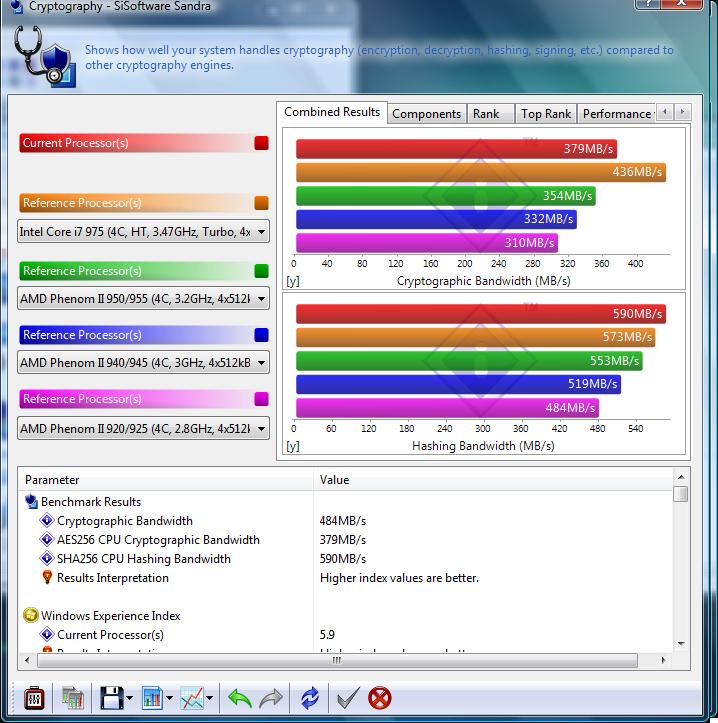The width and height of the screenshot is (718, 723).
Task: Click the system hardware overview toolbar icon
Action: pyautogui.click(x=73, y=698)
